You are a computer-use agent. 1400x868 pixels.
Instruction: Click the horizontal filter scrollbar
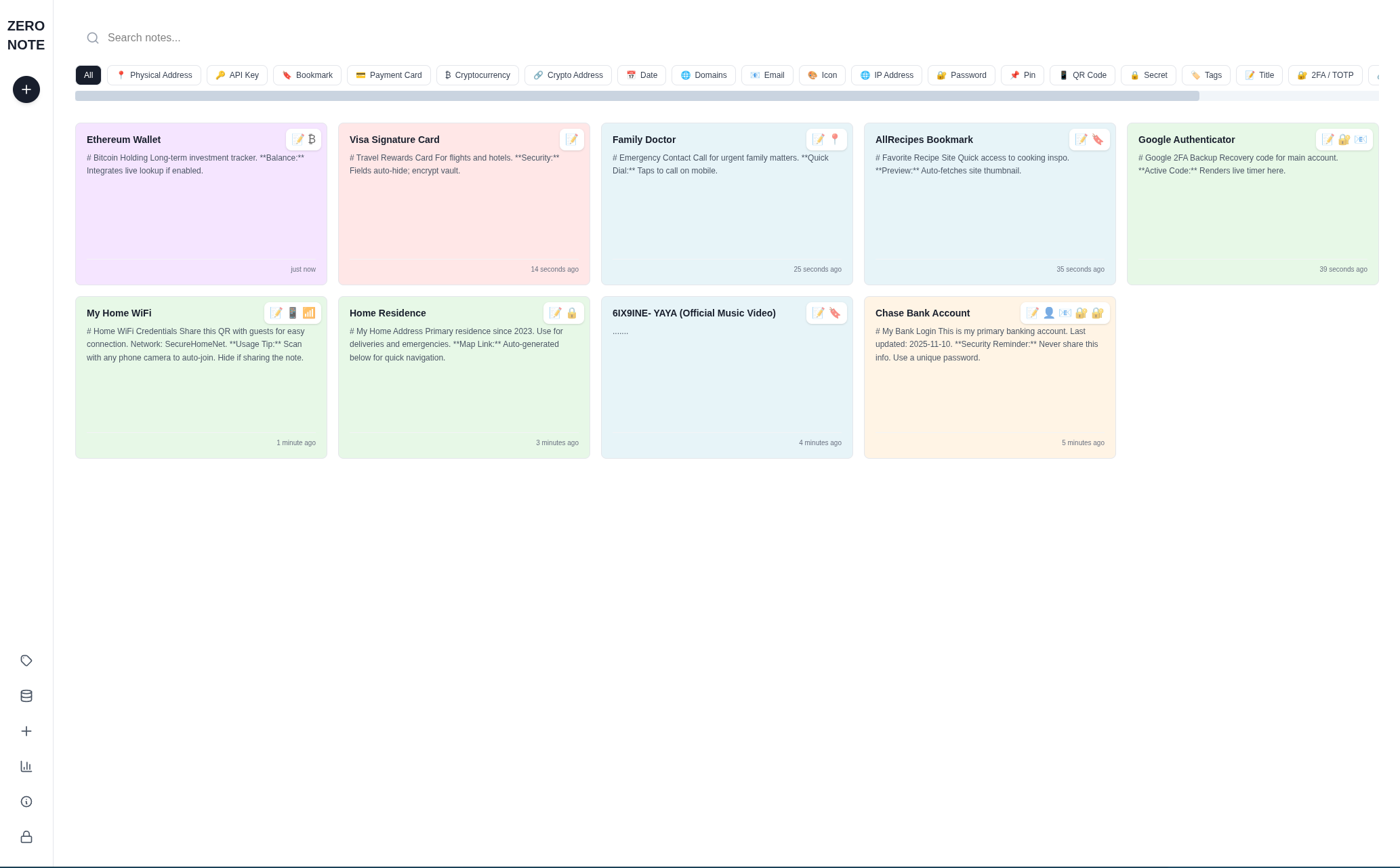[x=637, y=96]
